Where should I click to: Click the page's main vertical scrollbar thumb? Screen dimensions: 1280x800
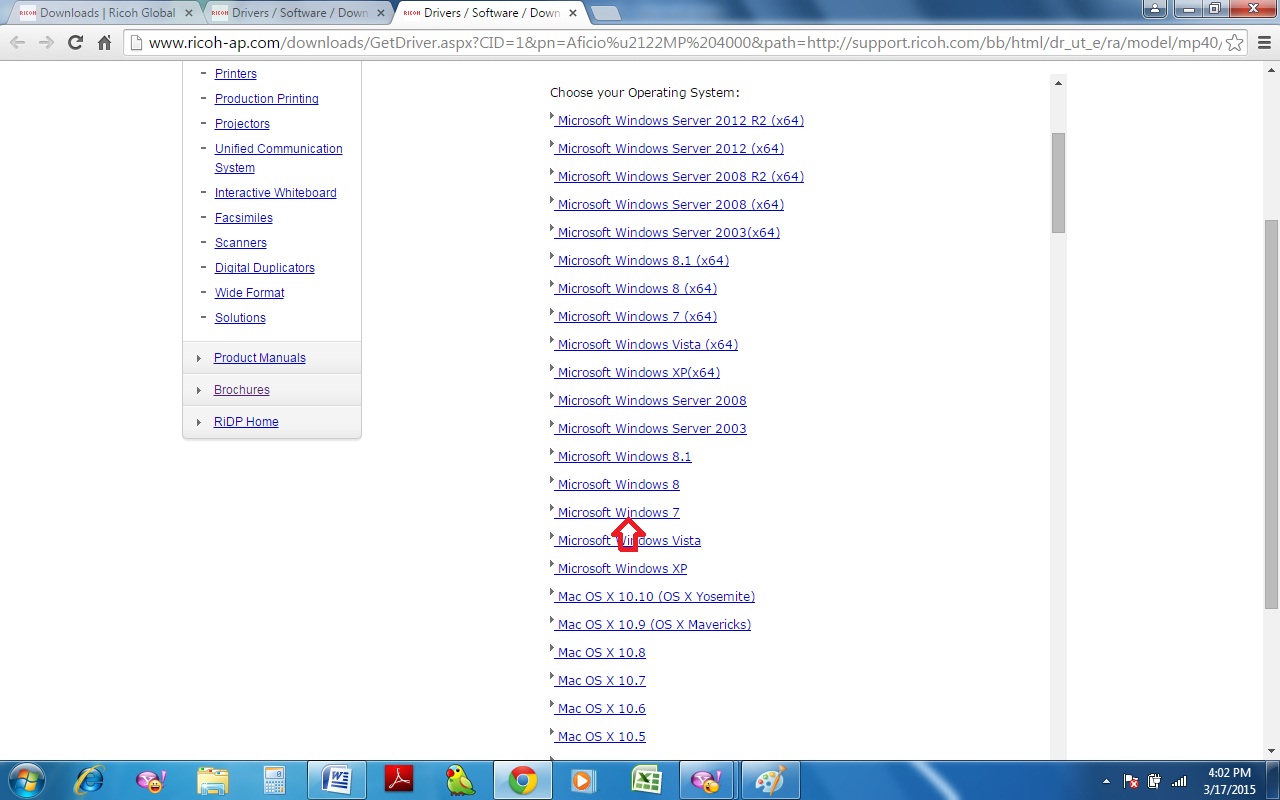pyautogui.click(x=1272, y=413)
